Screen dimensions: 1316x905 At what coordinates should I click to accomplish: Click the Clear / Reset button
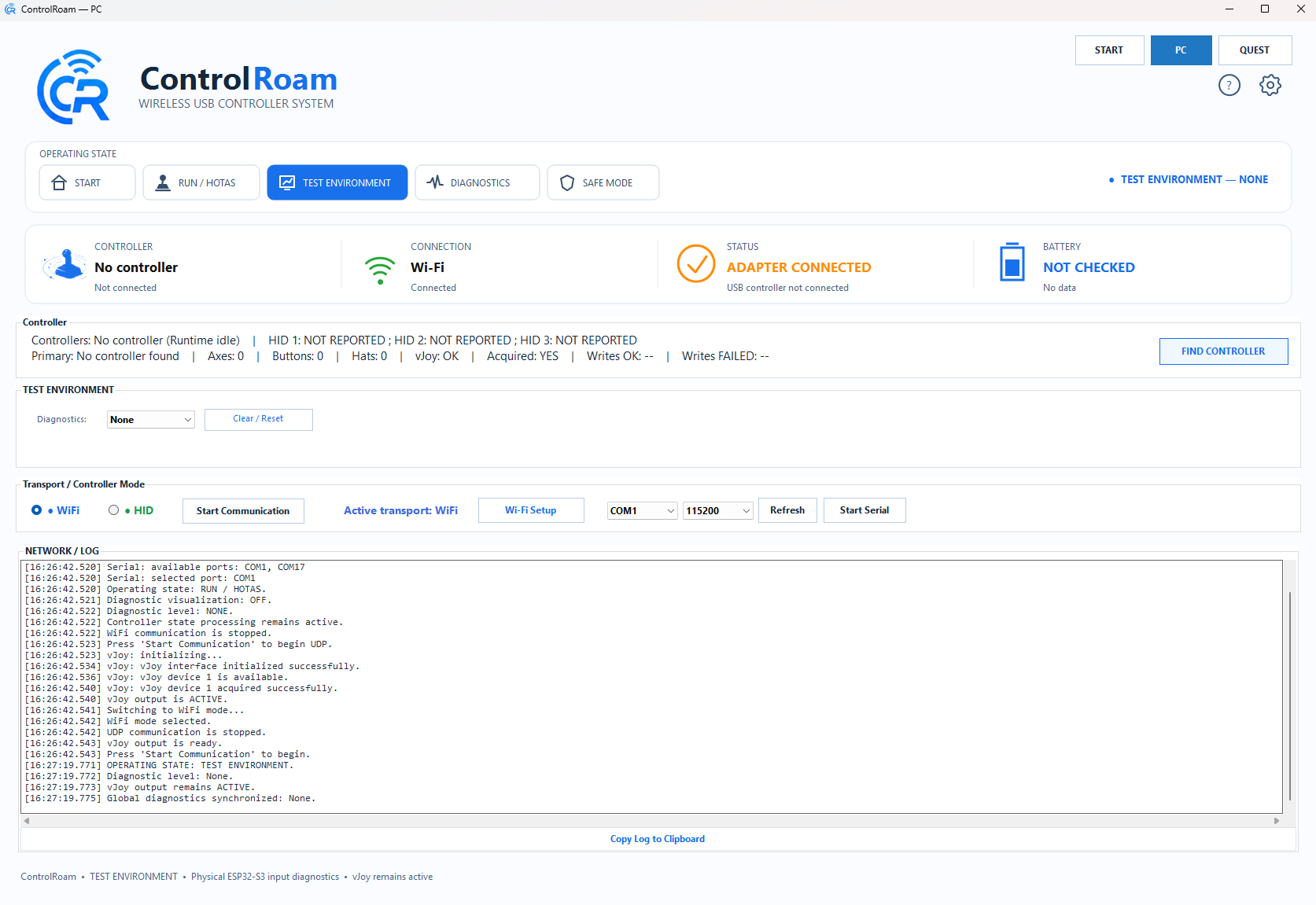pos(258,419)
